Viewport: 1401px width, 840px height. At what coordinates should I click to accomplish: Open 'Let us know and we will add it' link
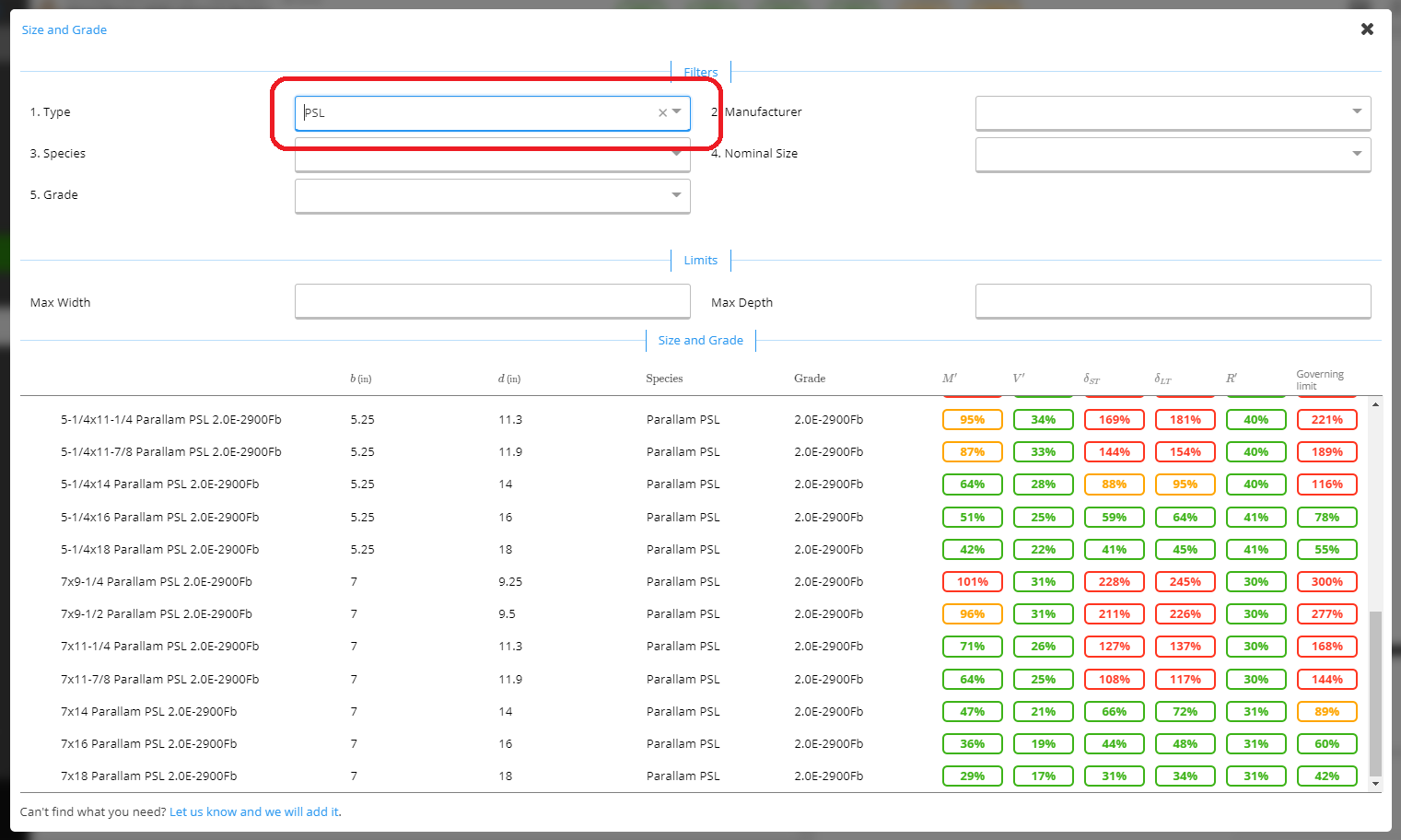[254, 811]
